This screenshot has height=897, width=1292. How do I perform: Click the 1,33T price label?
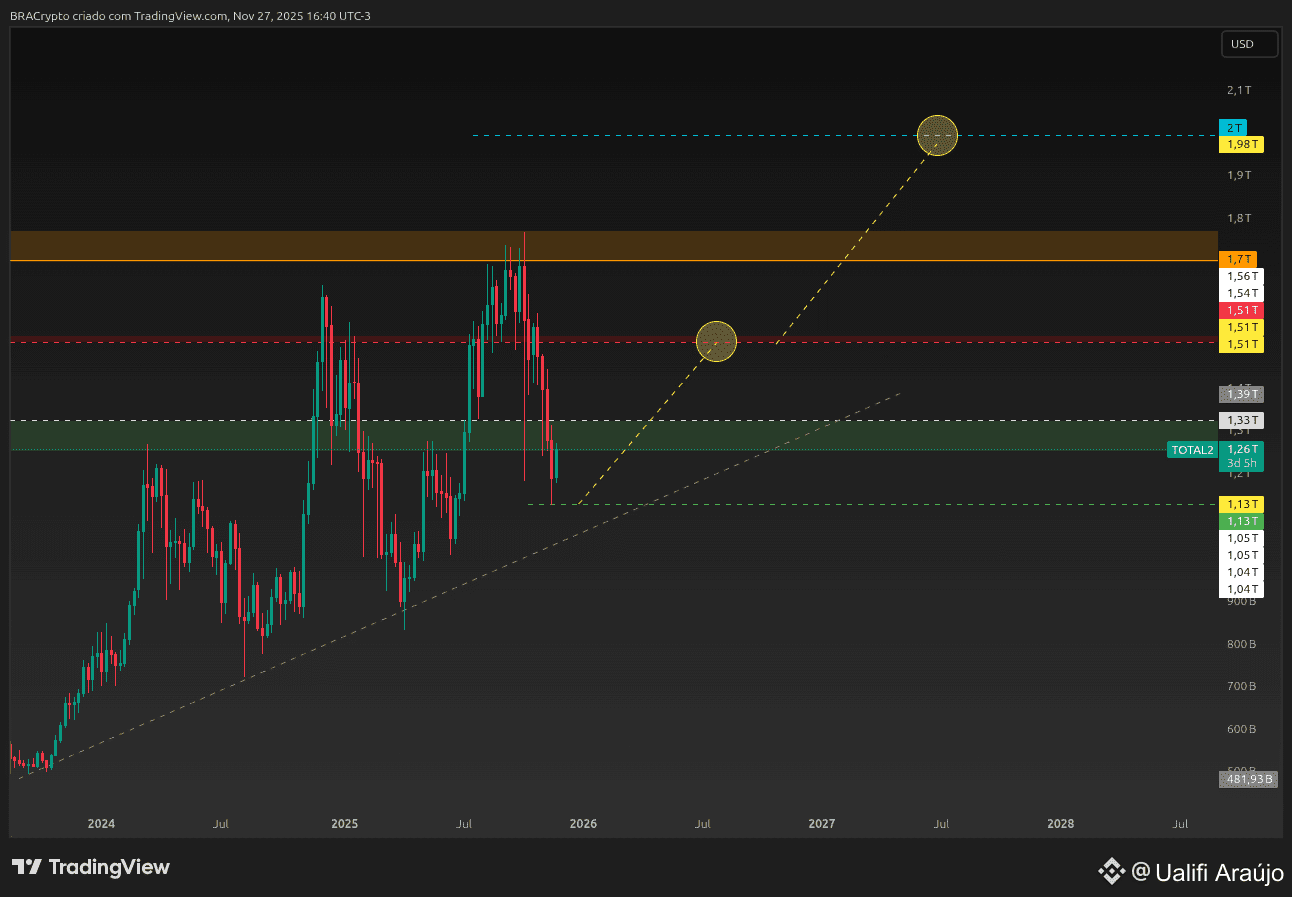(1242, 421)
